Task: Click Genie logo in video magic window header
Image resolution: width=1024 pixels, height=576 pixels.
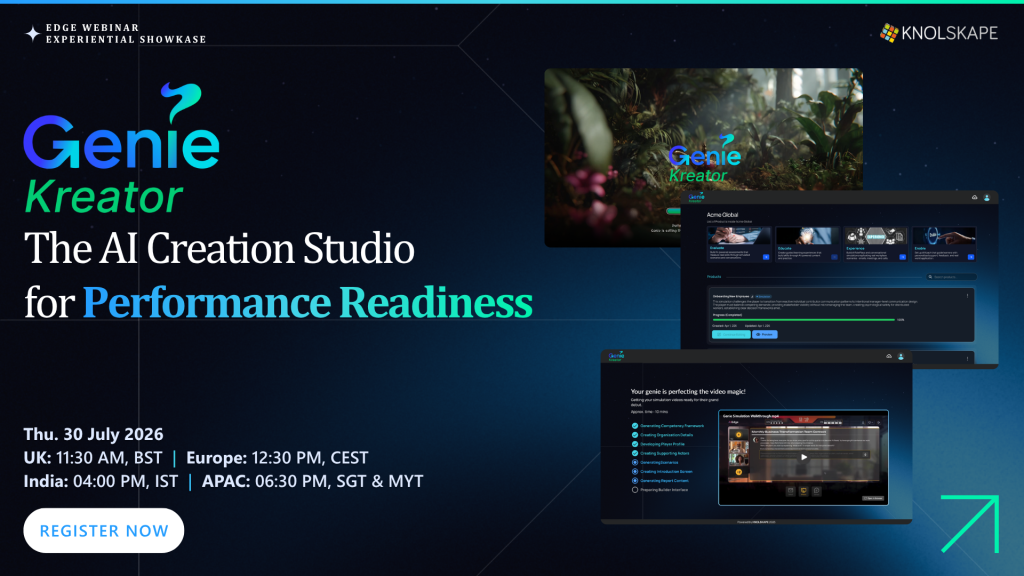Action: [616, 356]
